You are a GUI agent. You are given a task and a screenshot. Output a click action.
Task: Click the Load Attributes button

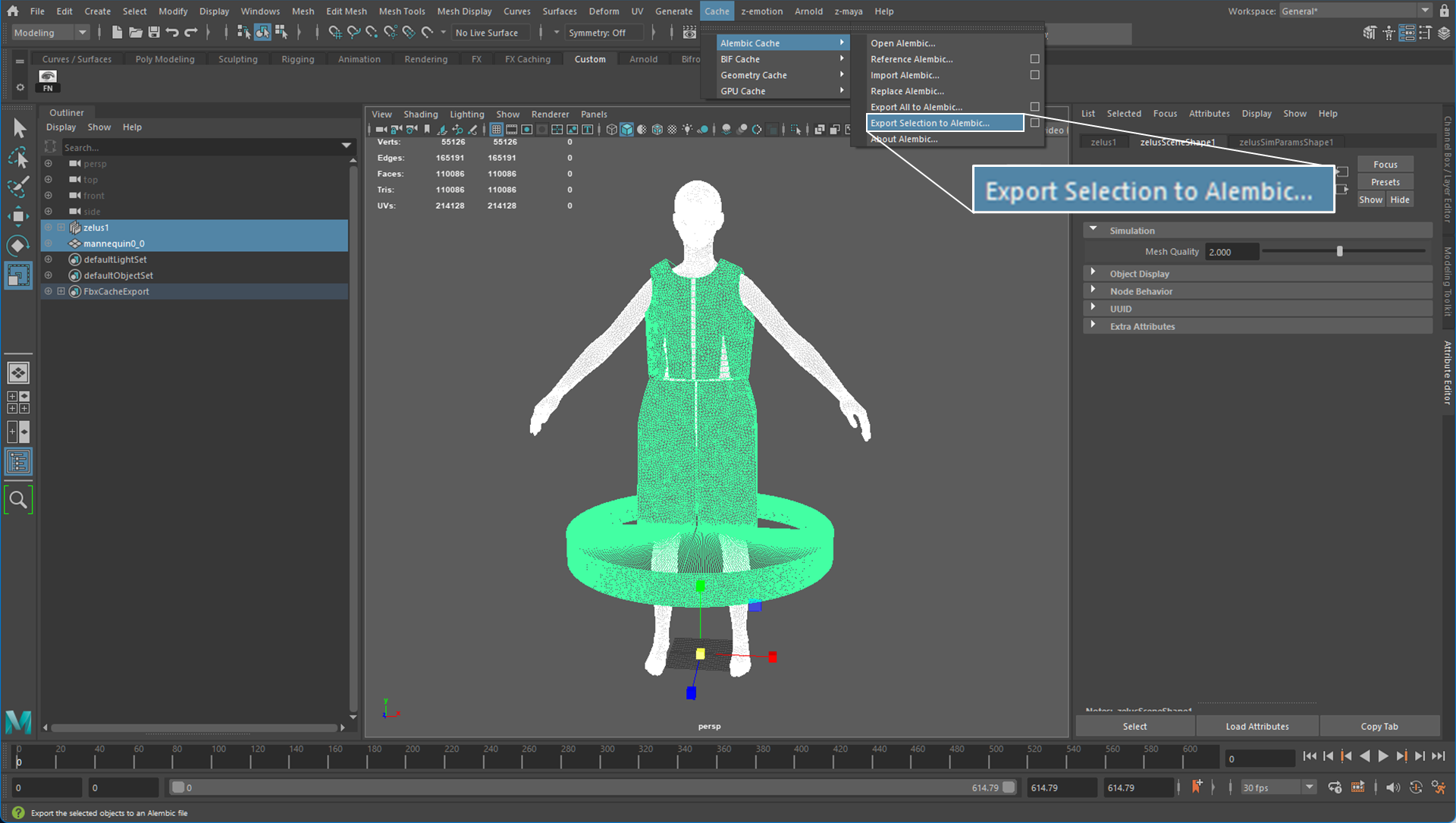point(1257,726)
